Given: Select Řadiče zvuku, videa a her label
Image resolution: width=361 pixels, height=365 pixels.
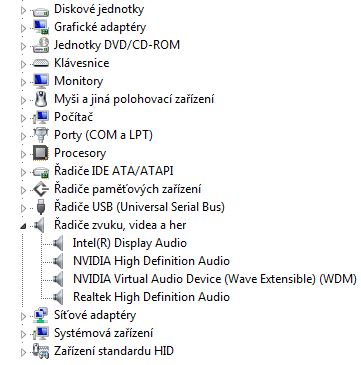Looking at the screenshot, I should pos(120,225).
